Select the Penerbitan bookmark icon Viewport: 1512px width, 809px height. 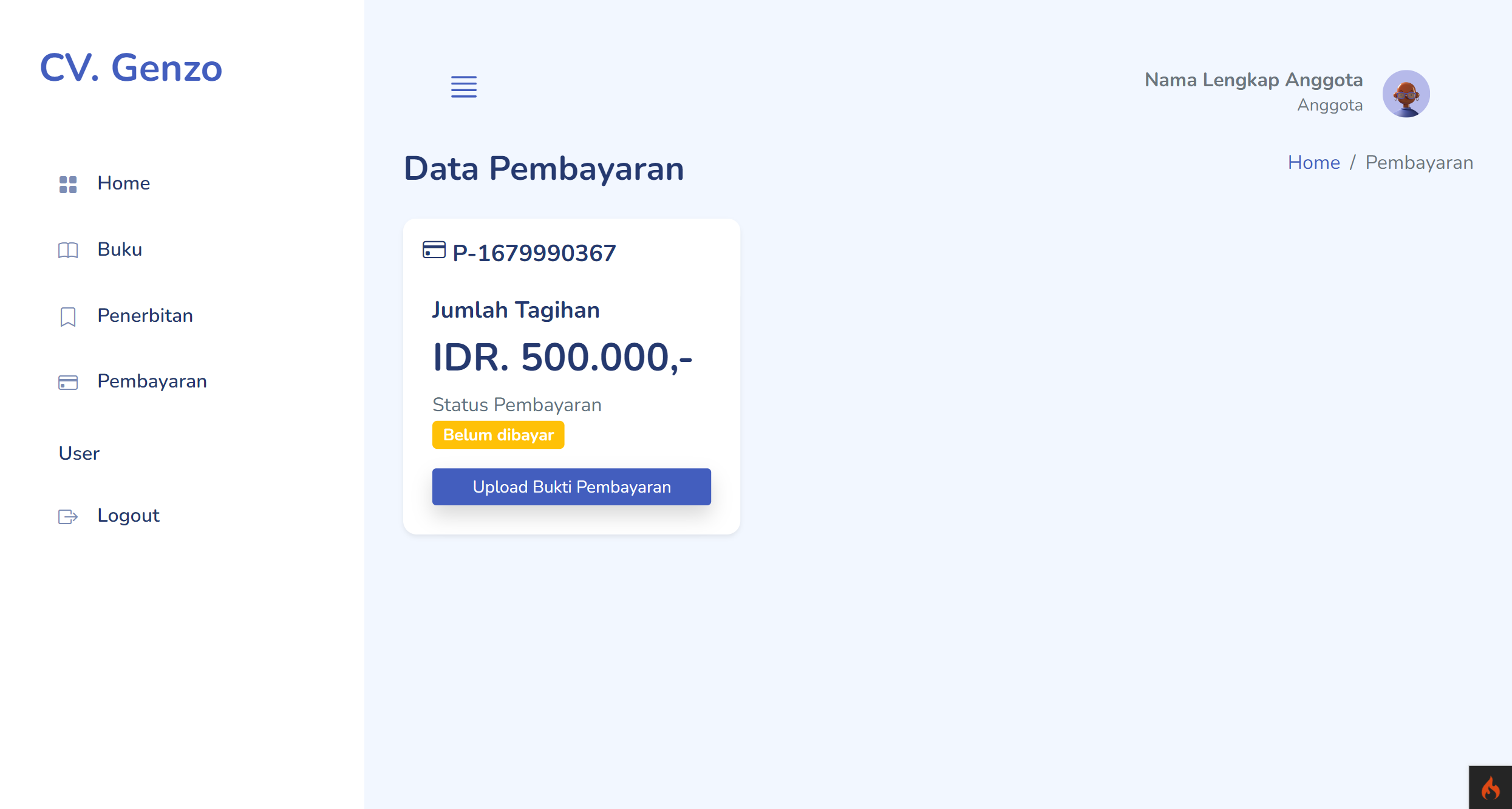point(67,316)
